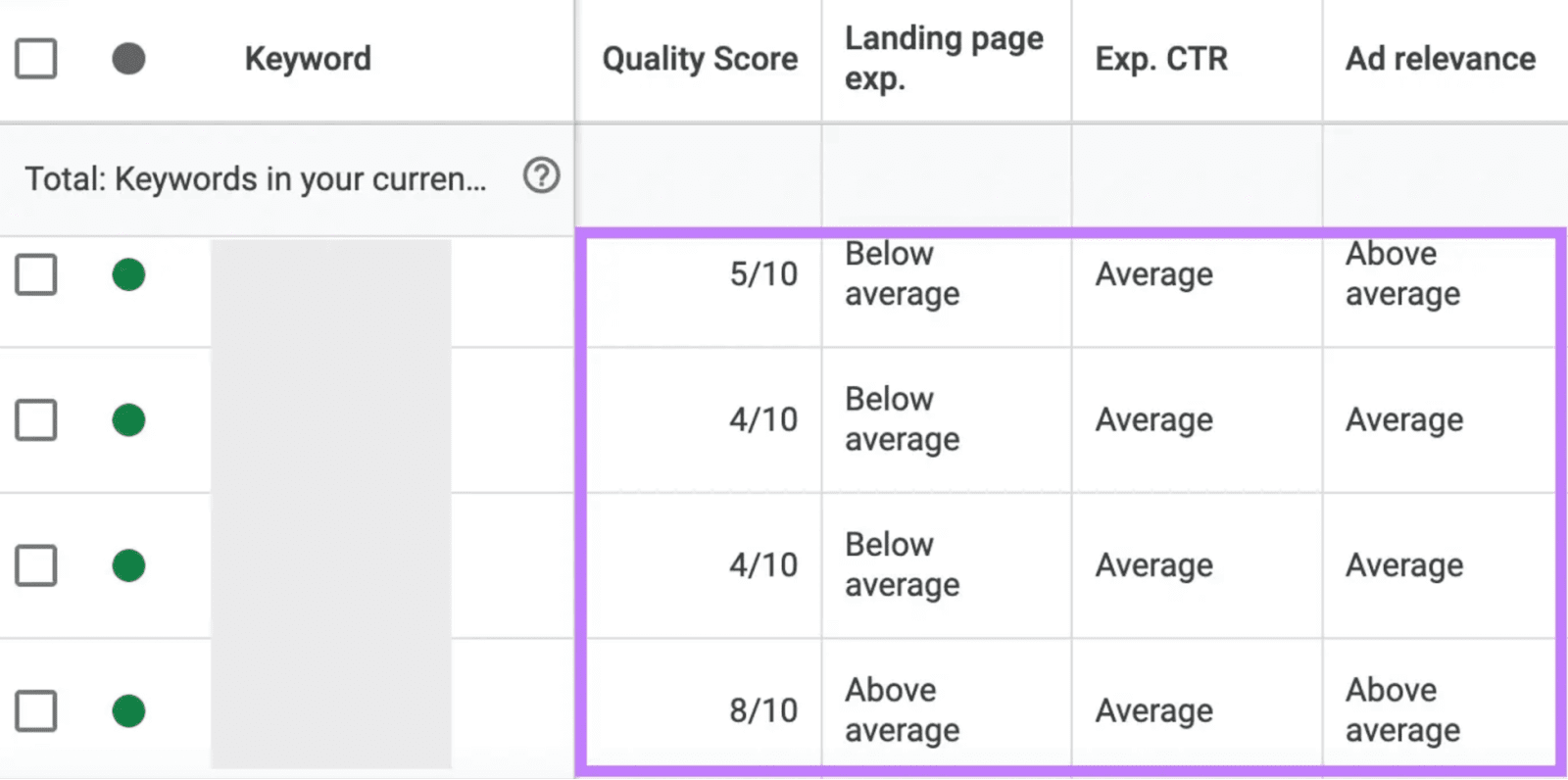Sort by the Exp. CTR column header
The image size is (1568, 780).
tap(1160, 58)
